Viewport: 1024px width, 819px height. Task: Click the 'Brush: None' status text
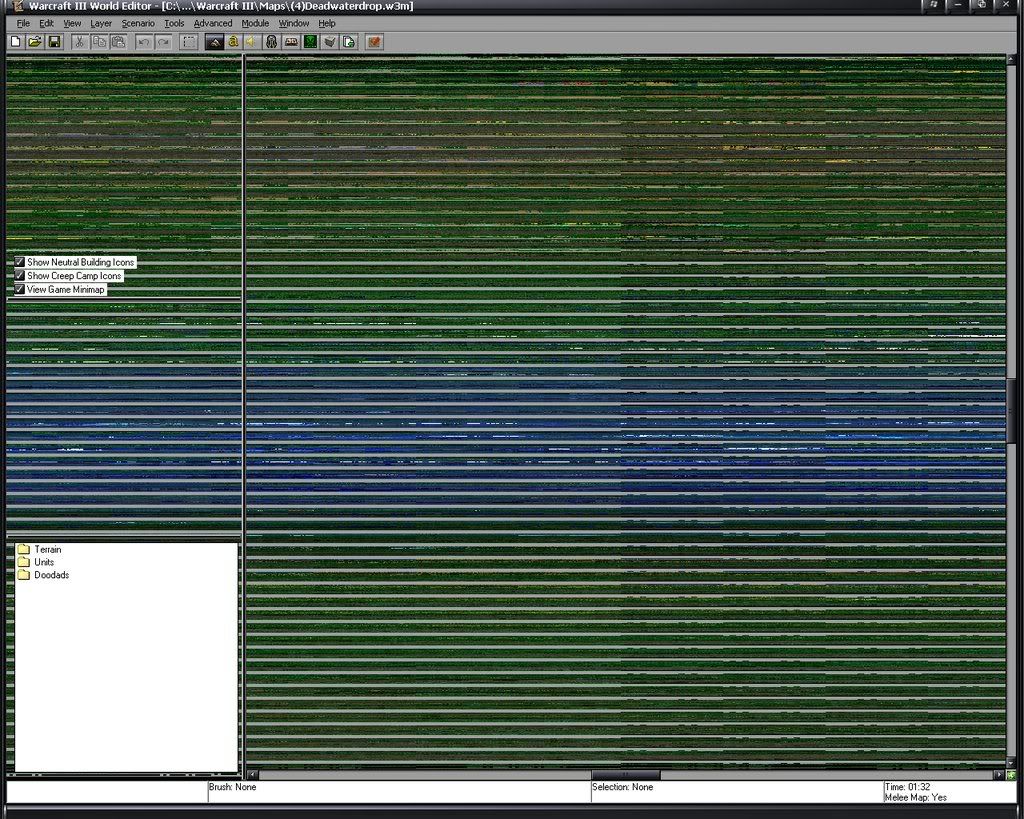point(232,787)
